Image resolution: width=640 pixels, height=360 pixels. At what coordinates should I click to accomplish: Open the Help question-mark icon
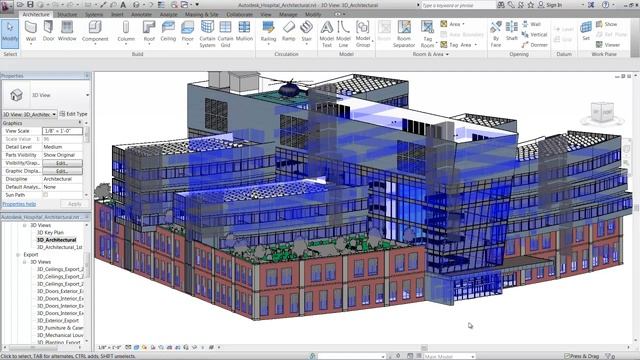click(606, 4)
